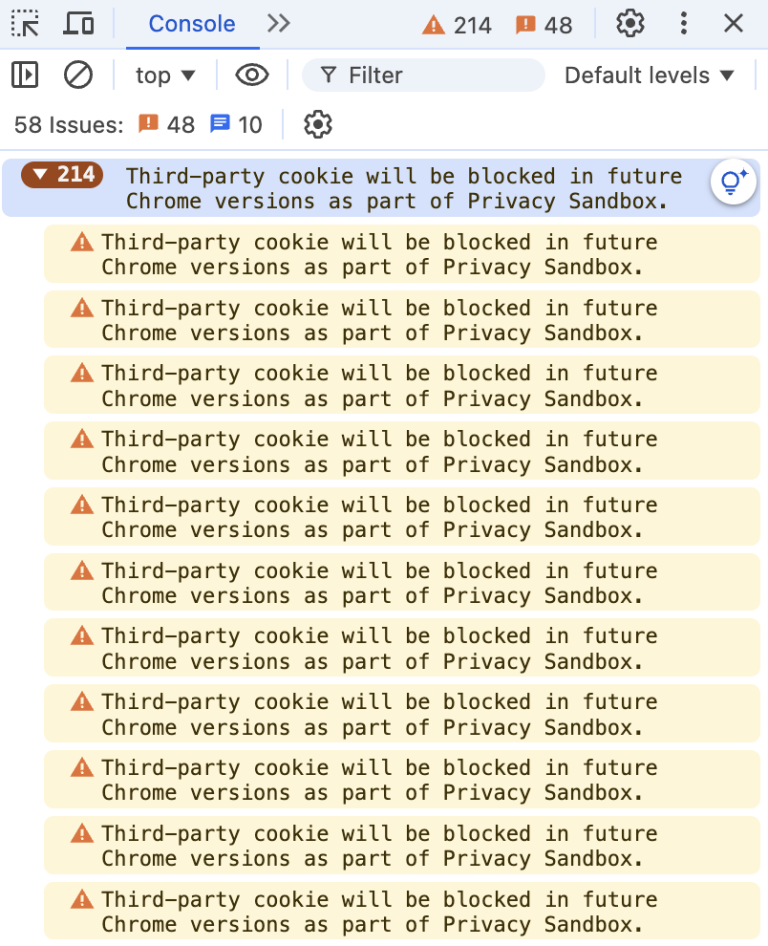The height and width of the screenshot is (946, 768).
Task: Open the customize DevTools three-dot menu
Action: [x=683, y=23]
